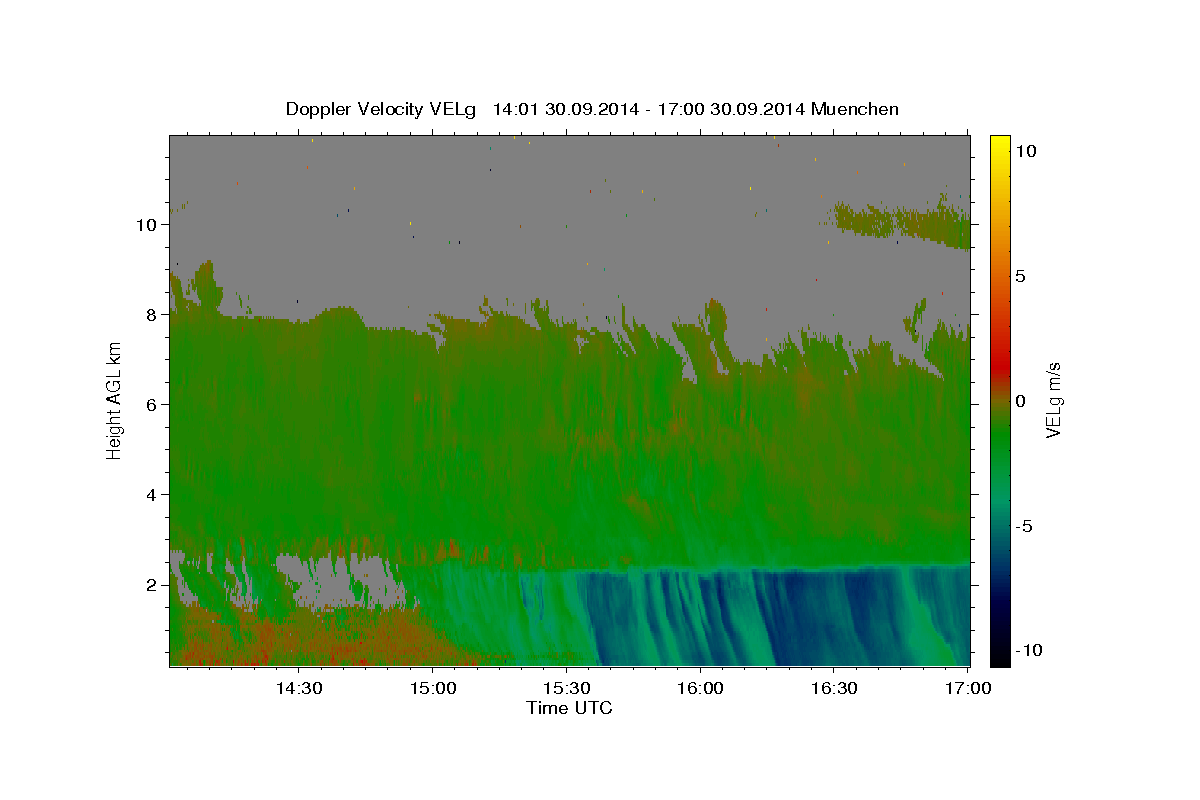The image size is (1200, 800).
Task: Click the height axis label '2'
Action: click(x=152, y=584)
